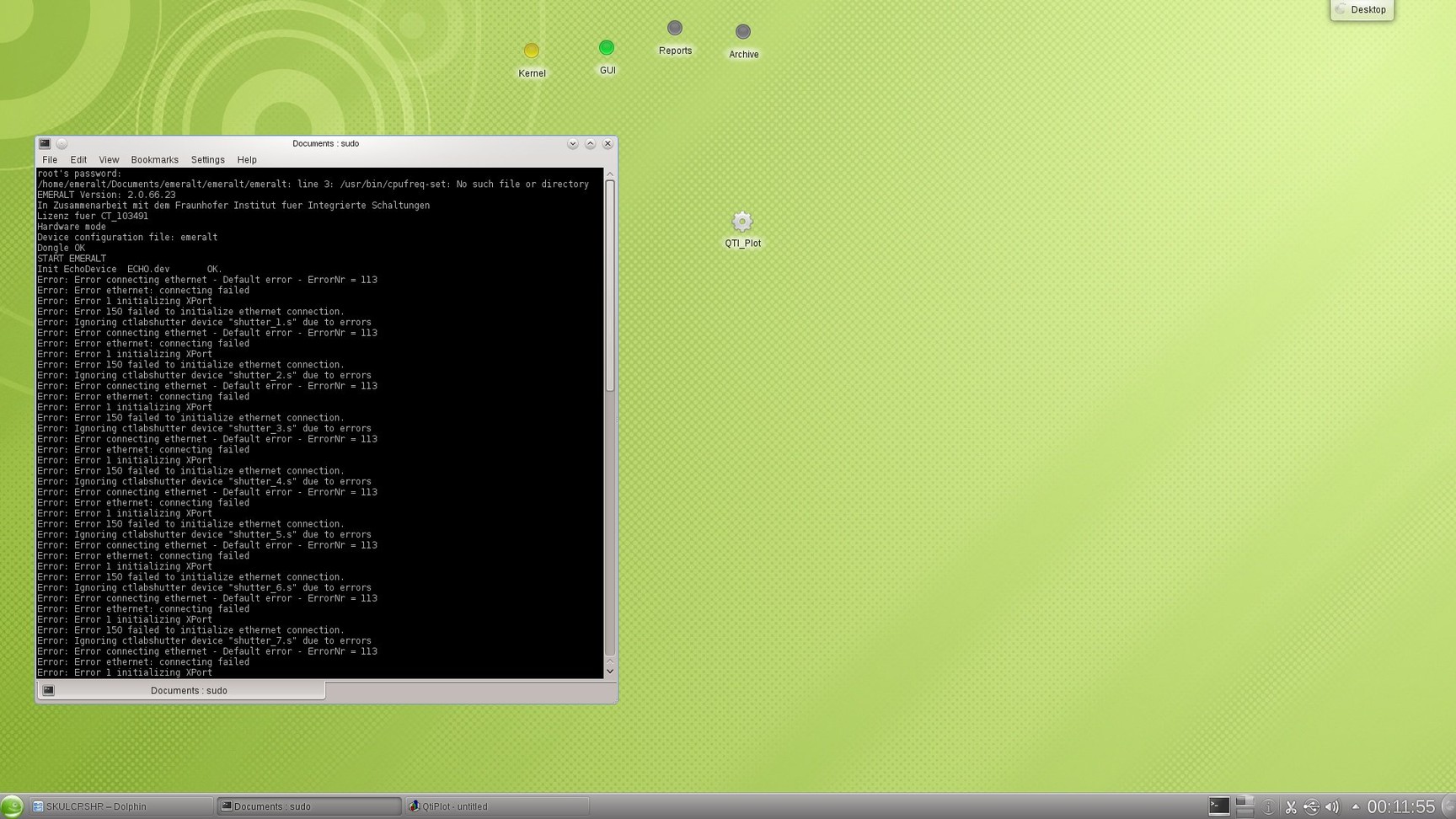Image resolution: width=1456 pixels, height=819 pixels.
Task: Open the Edit menu in terminal
Action: pos(78,160)
